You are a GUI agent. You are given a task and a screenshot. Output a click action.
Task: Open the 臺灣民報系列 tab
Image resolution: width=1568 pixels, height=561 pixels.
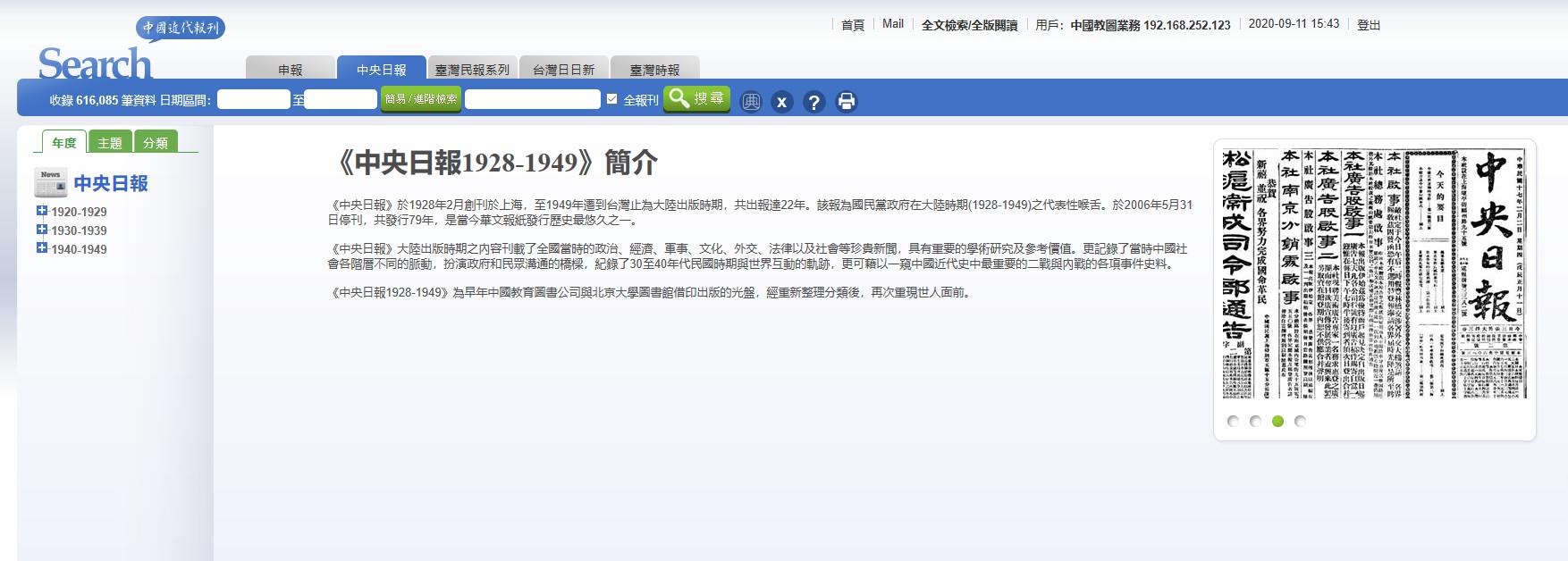tap(472, 70)
